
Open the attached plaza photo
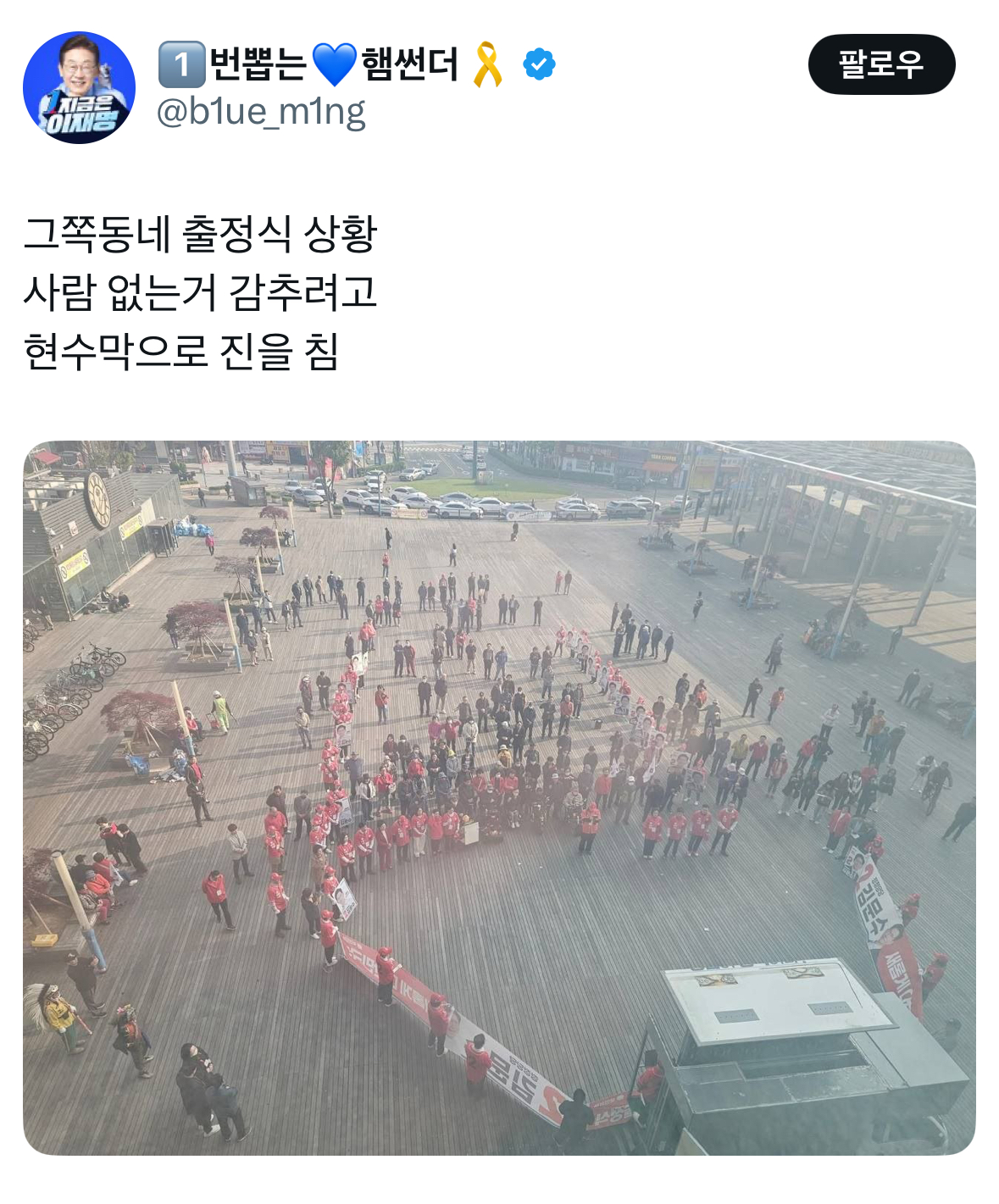(x=499, y=797)
